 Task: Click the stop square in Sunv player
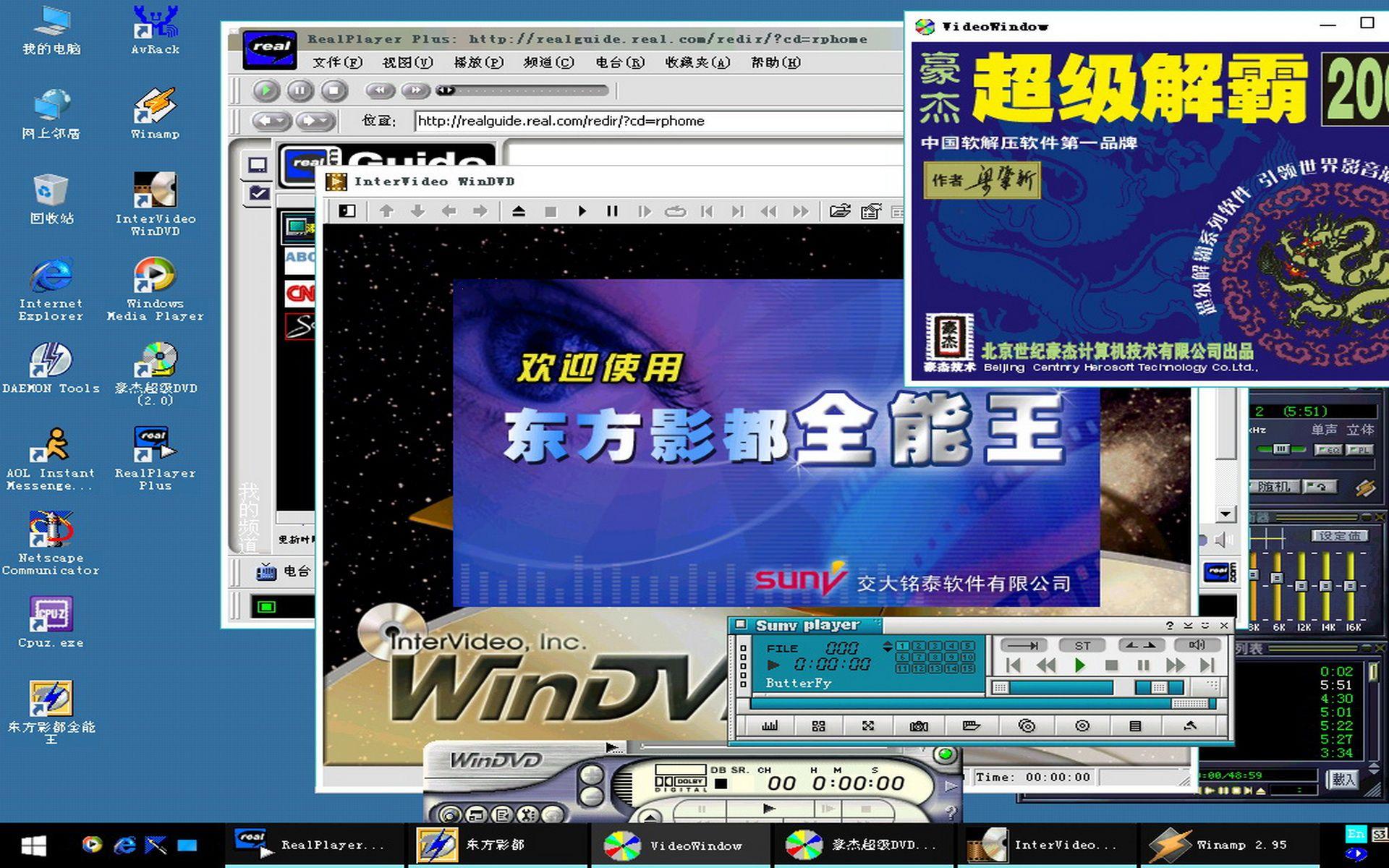1112,665
